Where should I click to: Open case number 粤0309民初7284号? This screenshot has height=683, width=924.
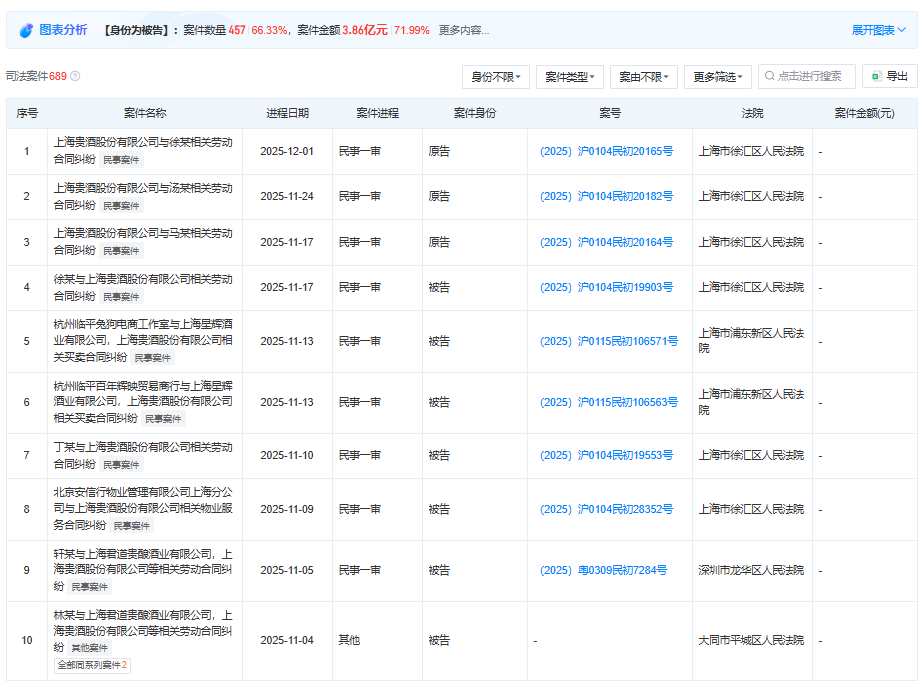click(603, 571)
